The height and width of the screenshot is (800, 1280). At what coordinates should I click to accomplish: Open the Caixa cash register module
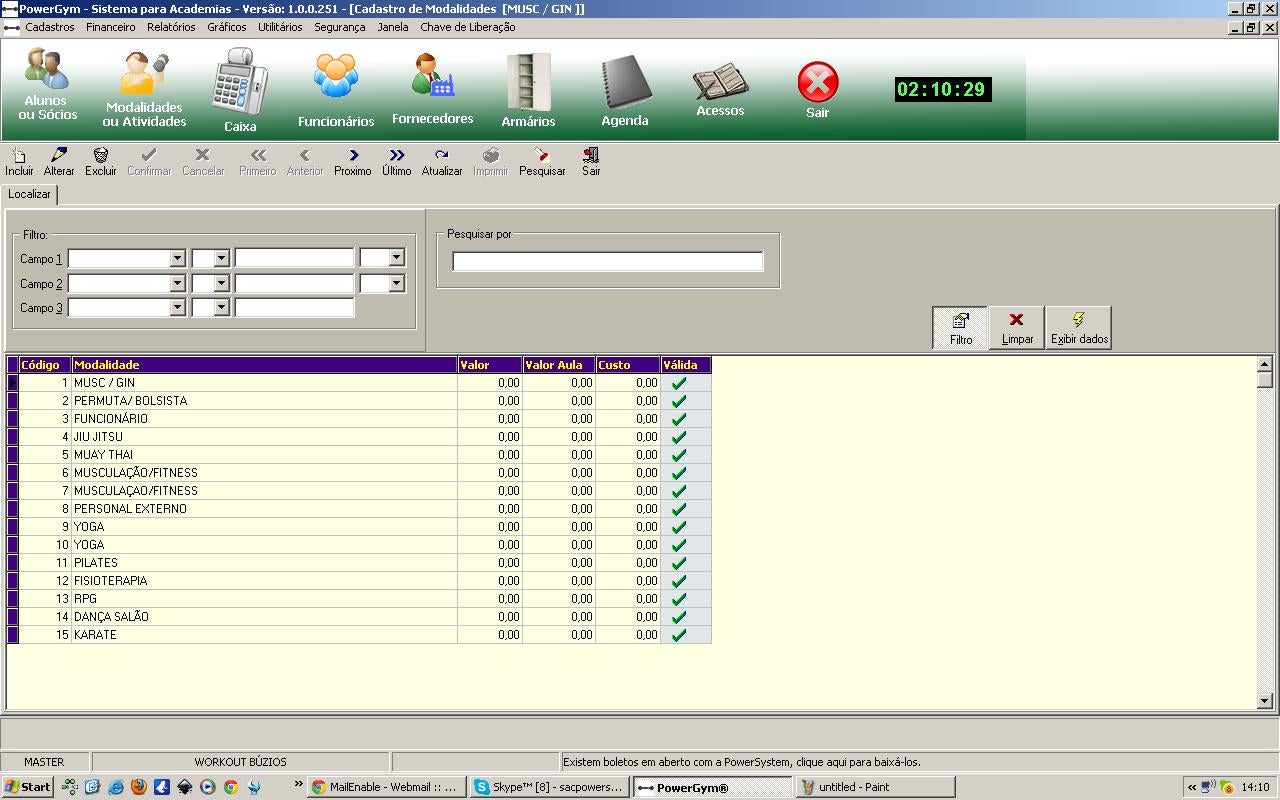point(240,90)
